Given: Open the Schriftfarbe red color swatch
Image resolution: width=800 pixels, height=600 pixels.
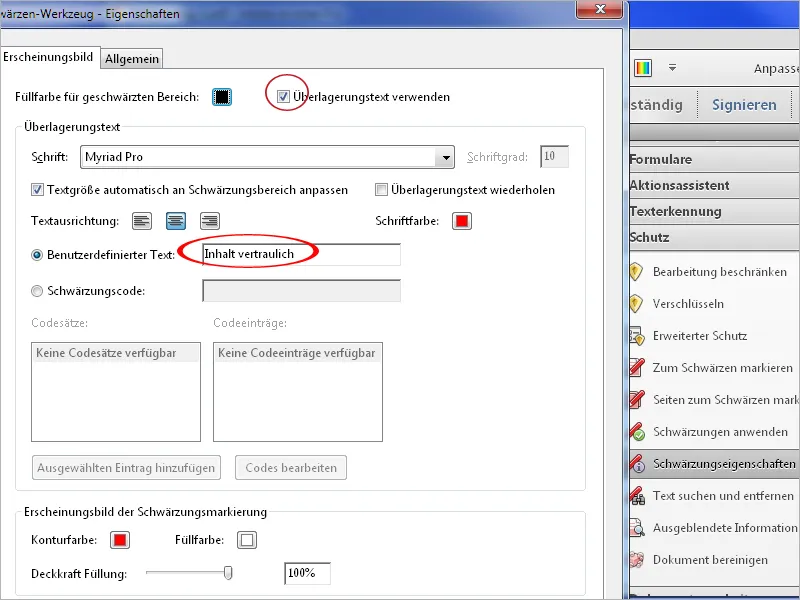Looking at the screenshot, I should pyautogui.click(x=462, y=221).
